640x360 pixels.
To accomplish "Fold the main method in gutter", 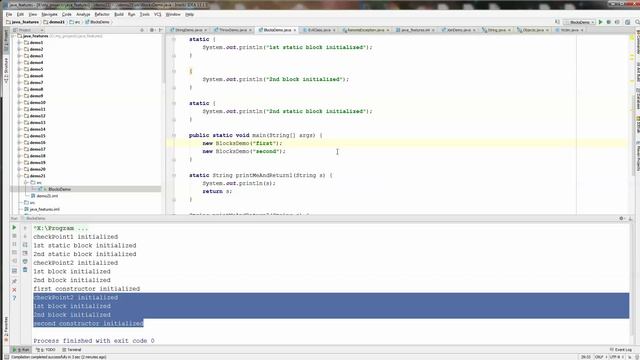I will (x=174, y=135).
